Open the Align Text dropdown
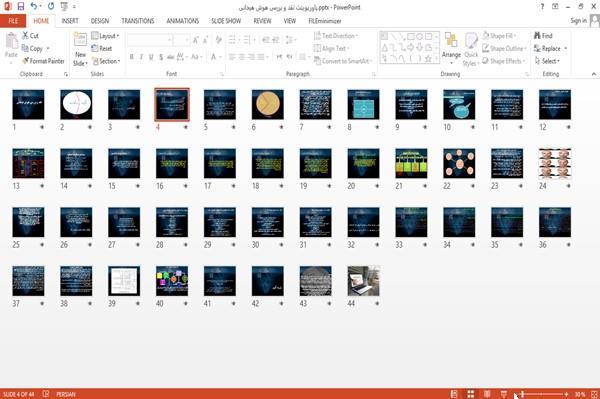This screenshot has width=600, height=399. pos(331,48)
